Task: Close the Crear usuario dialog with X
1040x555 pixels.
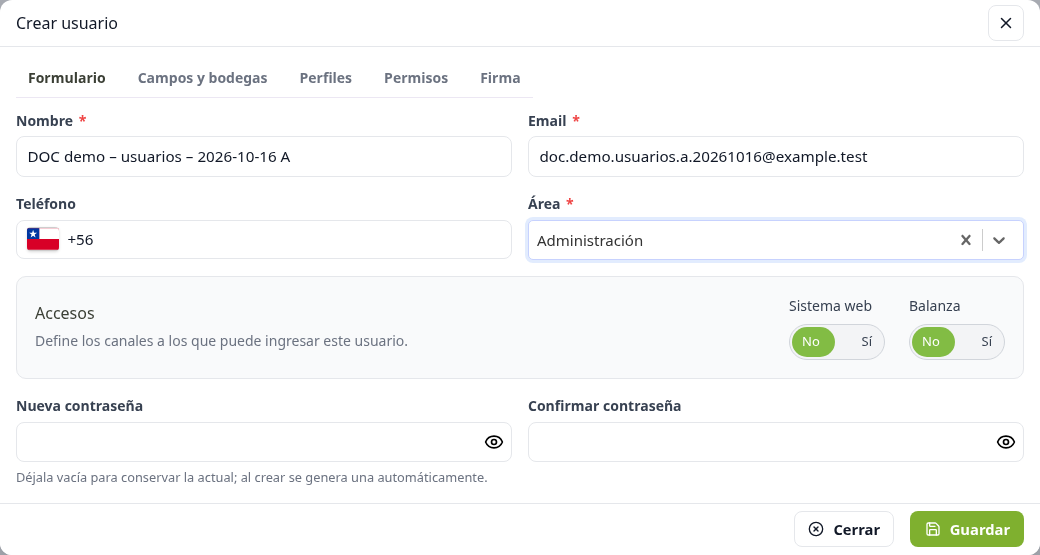Action: pos(1006,23)
